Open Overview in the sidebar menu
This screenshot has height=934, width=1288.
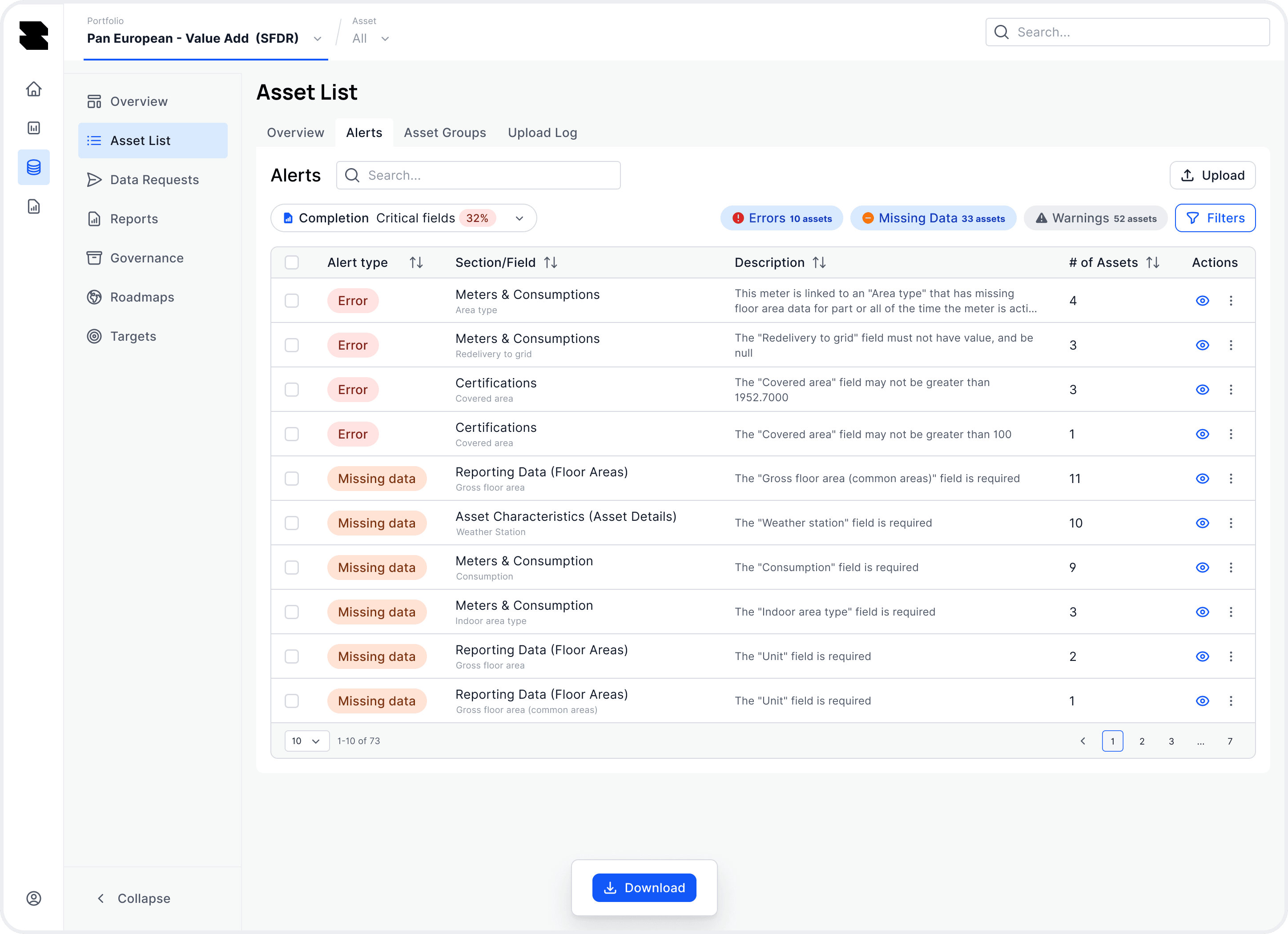click(153, 102)
